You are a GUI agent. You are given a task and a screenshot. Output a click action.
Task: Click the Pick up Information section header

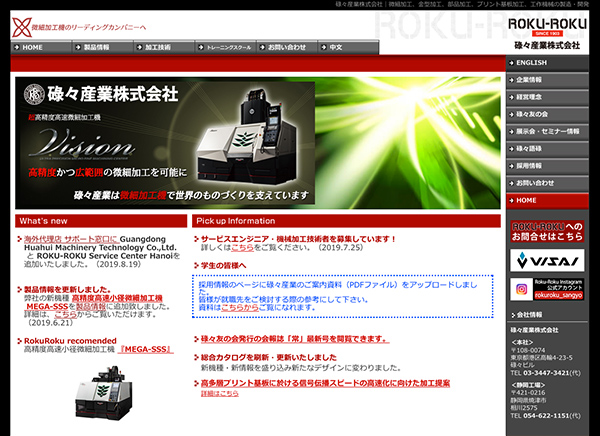[346, 221]
